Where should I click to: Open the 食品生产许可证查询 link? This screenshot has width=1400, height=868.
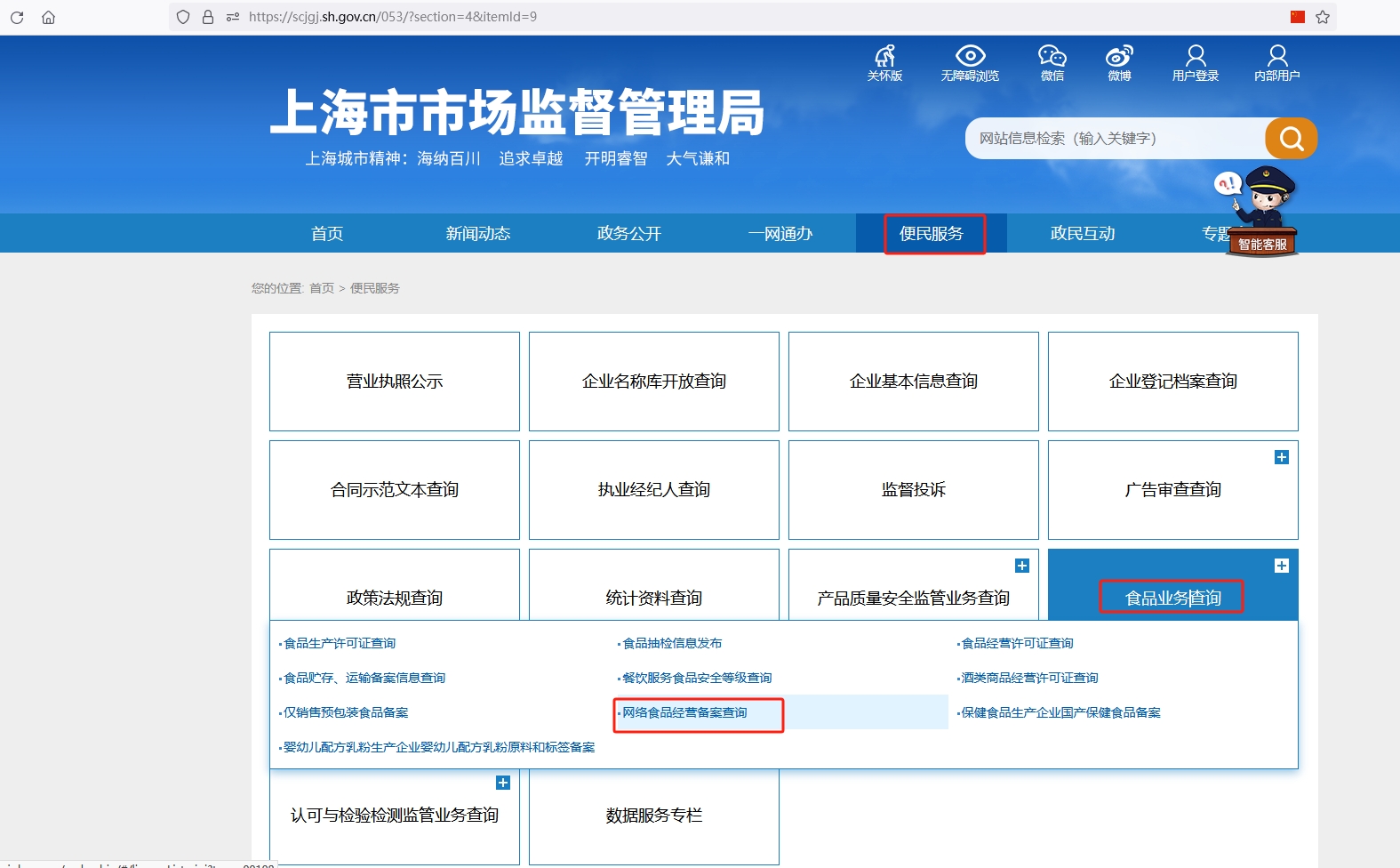click(340, 644)
